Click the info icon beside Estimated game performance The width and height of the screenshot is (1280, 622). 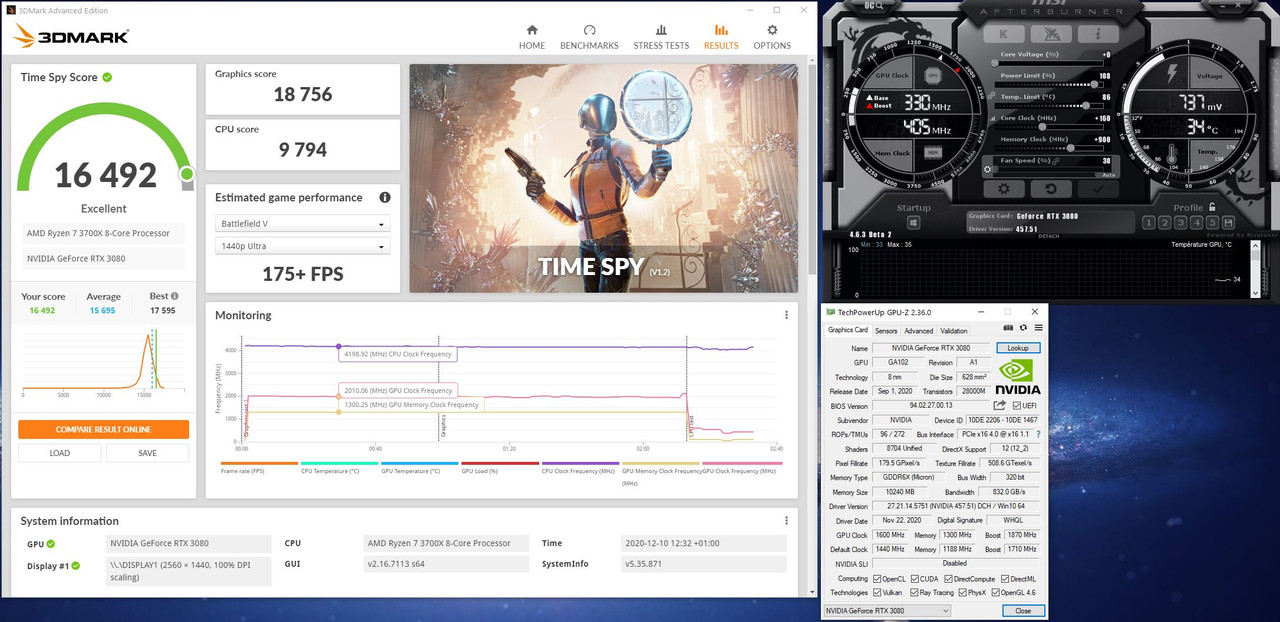[x=384, y=198]
